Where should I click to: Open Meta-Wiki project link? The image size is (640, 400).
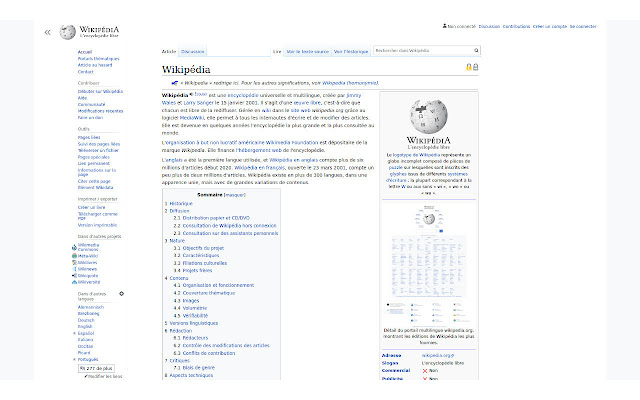point(88,256)
